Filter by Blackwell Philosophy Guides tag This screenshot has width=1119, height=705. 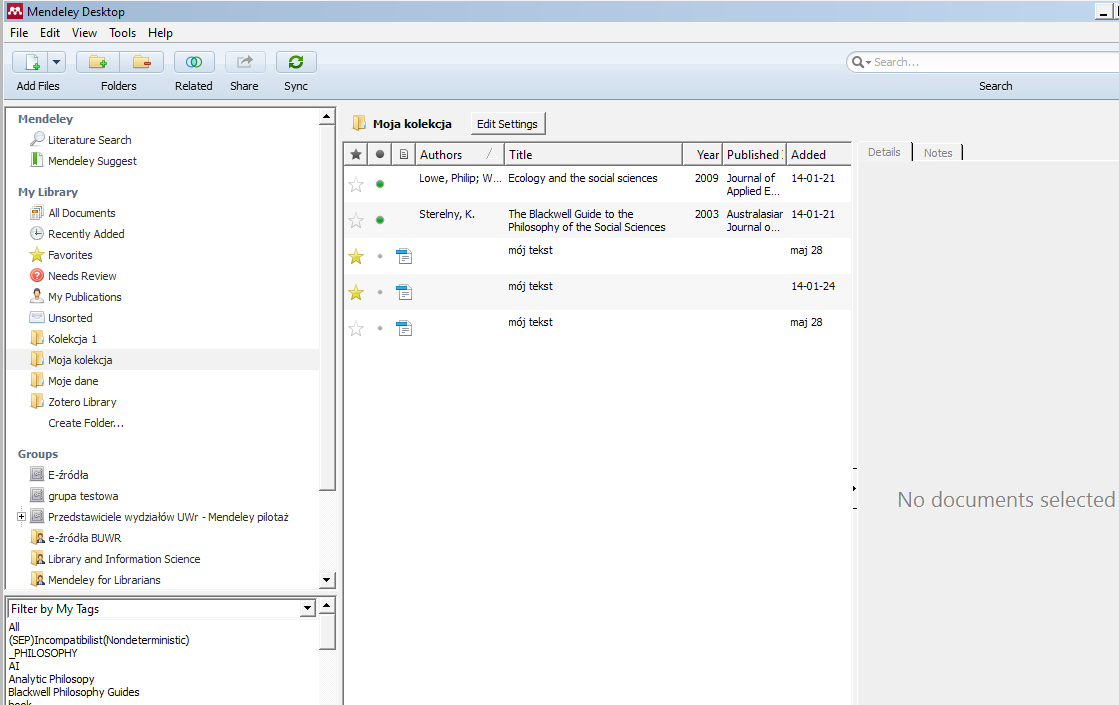coord(74,692)
